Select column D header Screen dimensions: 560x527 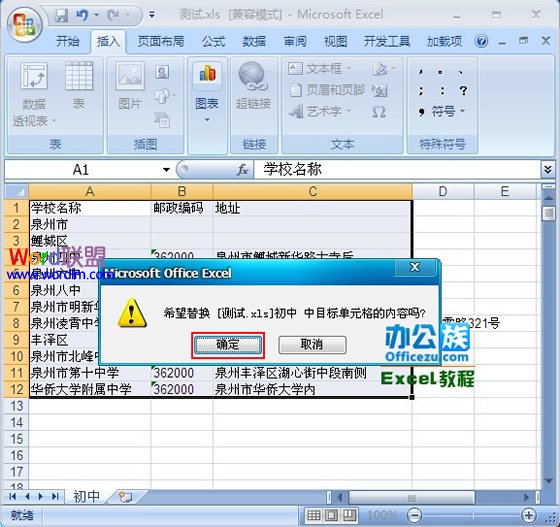443,192
